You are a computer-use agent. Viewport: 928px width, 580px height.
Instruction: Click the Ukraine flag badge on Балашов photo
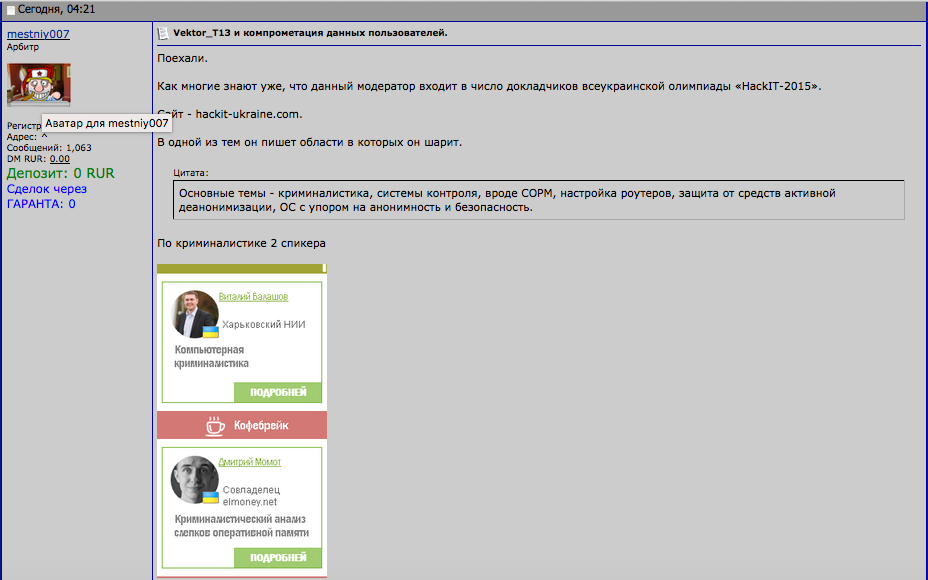point(211,331)
